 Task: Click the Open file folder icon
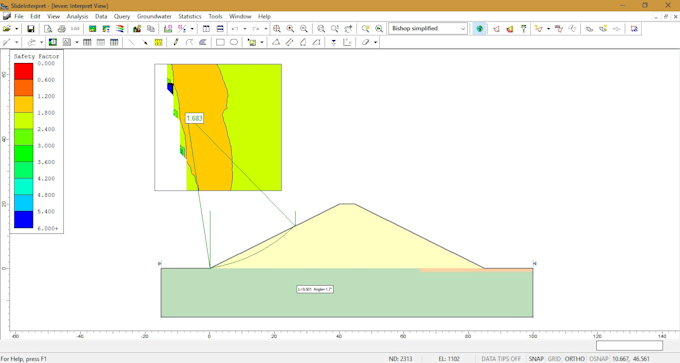pyautogui.click(x=7, y=29)
